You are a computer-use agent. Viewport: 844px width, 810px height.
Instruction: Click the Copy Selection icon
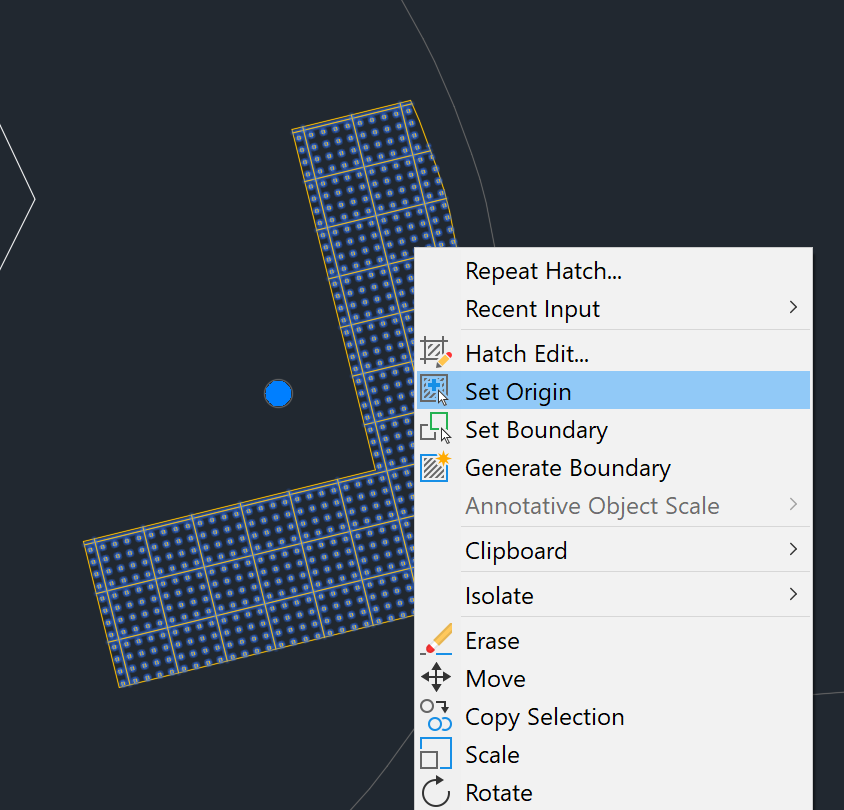[435, 716]
